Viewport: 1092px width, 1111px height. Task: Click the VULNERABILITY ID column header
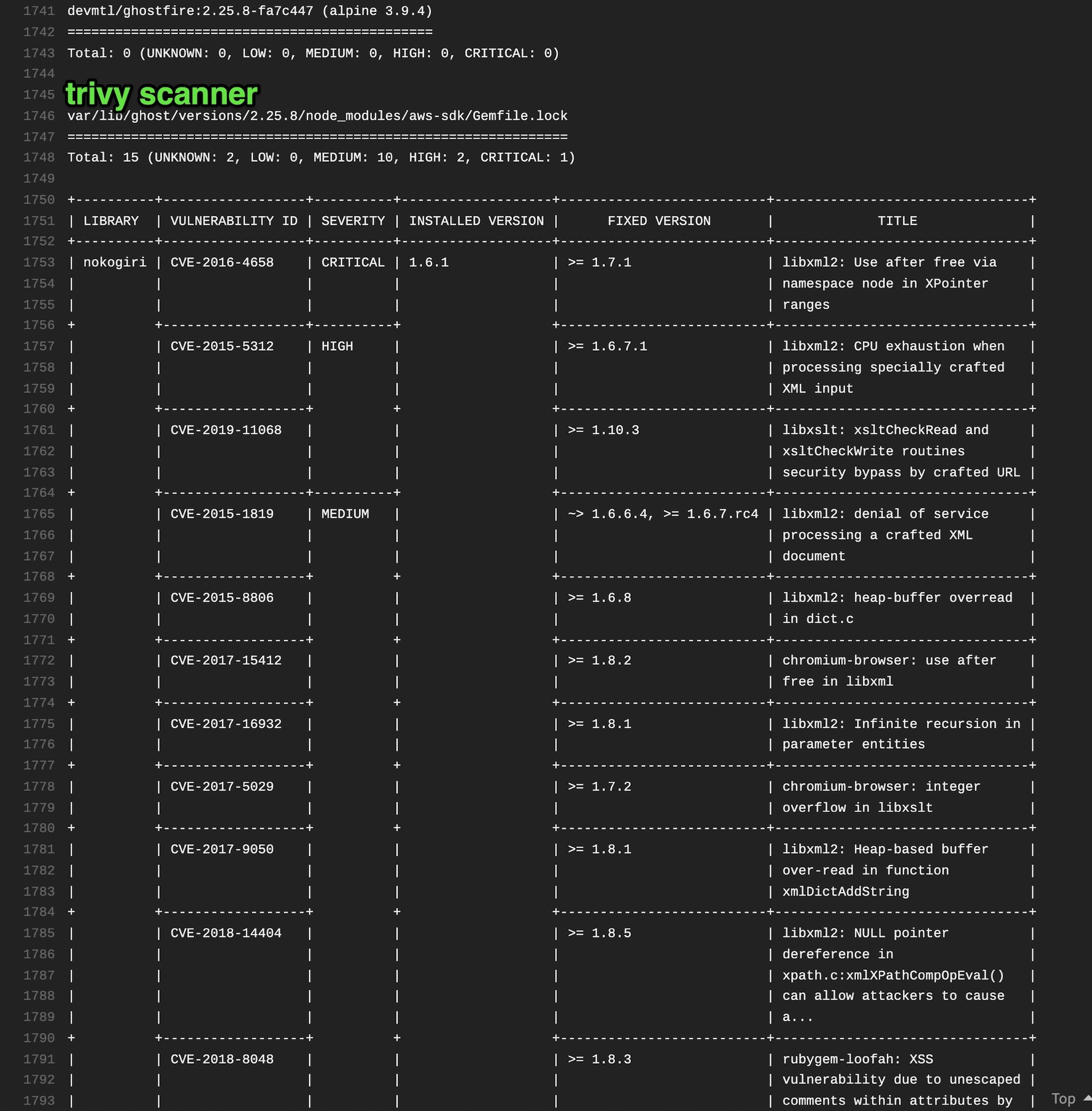coord(234,221)
